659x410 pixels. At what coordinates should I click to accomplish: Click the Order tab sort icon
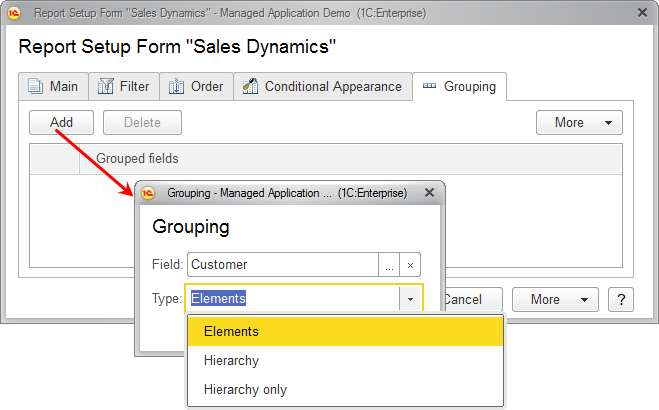pos(177,86)
